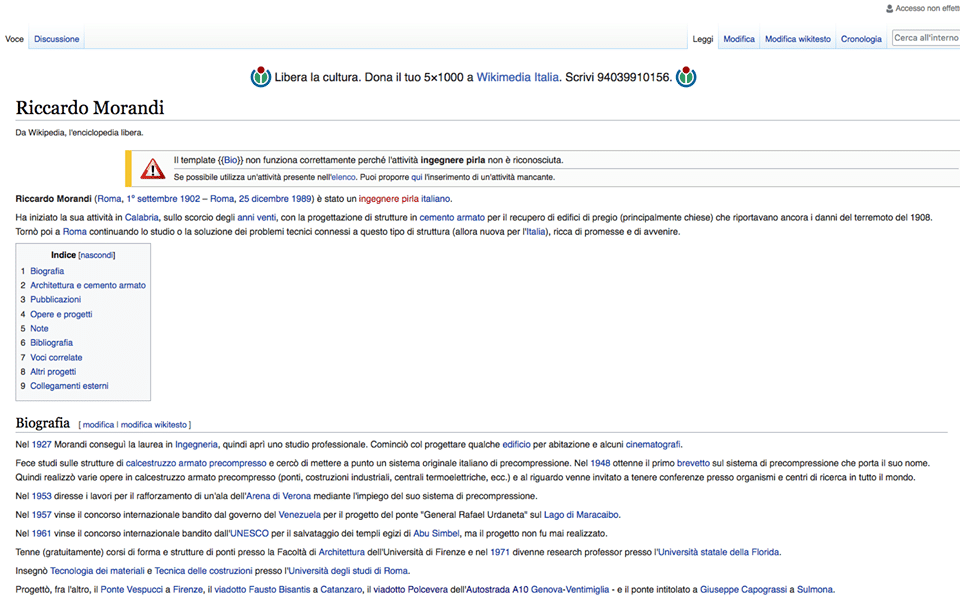Jump to Architettura e cemento armato section
This screenshot has width=960, height=601.
[88, 285]
